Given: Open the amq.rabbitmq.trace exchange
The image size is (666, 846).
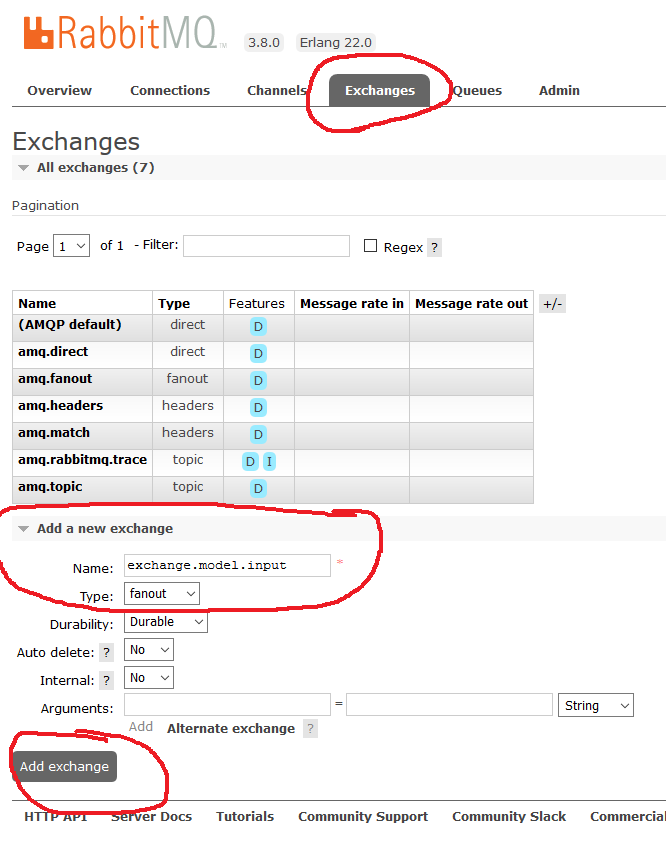Looking at the screenshot, I should [83, 460].
